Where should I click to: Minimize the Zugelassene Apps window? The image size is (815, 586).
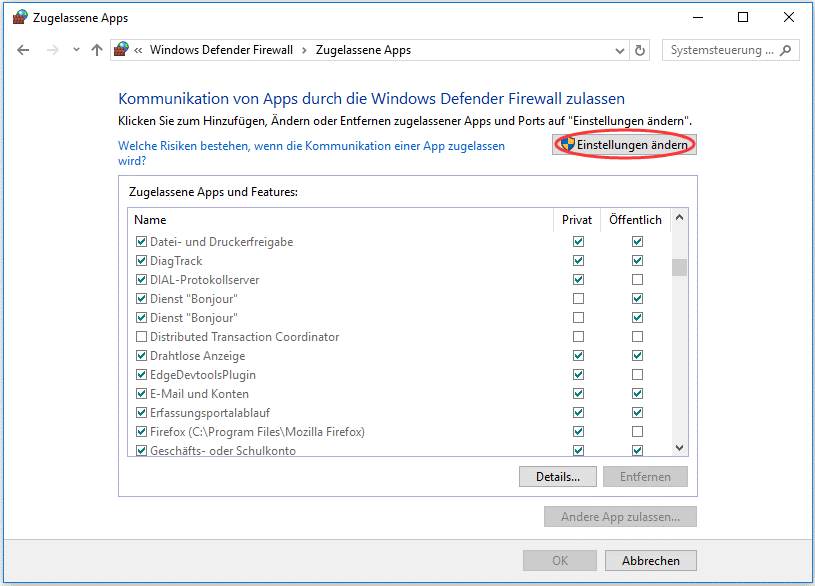698,18
